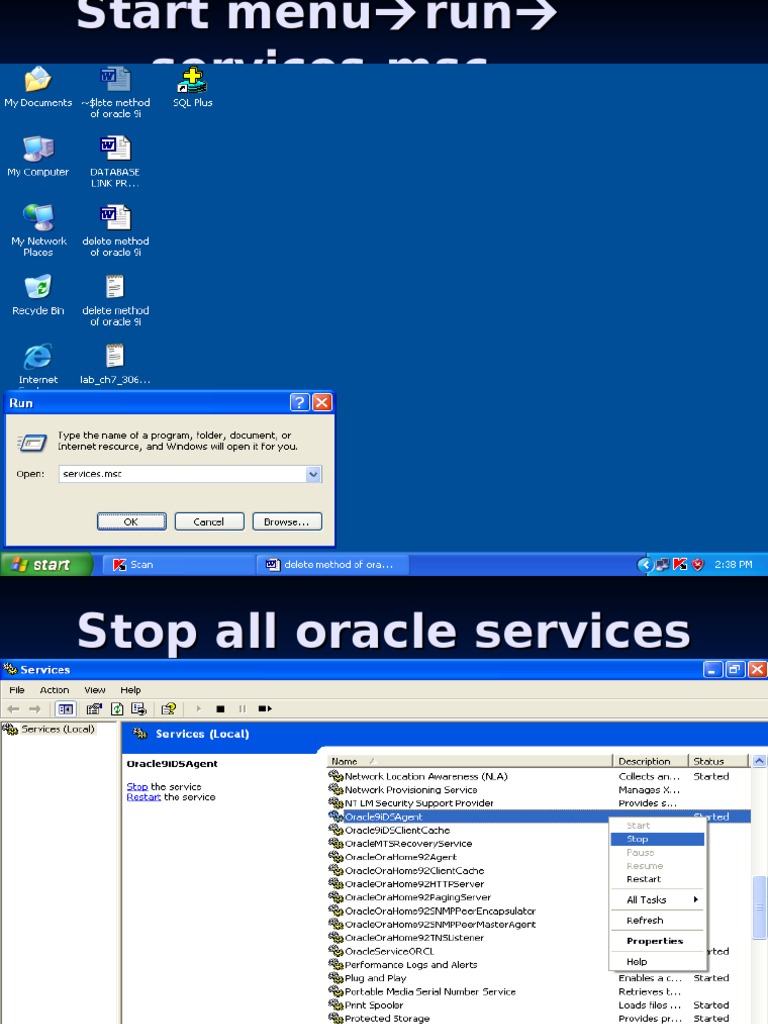Click the Run dialog help question-mark button
This screenshot has width=768, height=1024.
pyautogui.click(x=299, y=402)
